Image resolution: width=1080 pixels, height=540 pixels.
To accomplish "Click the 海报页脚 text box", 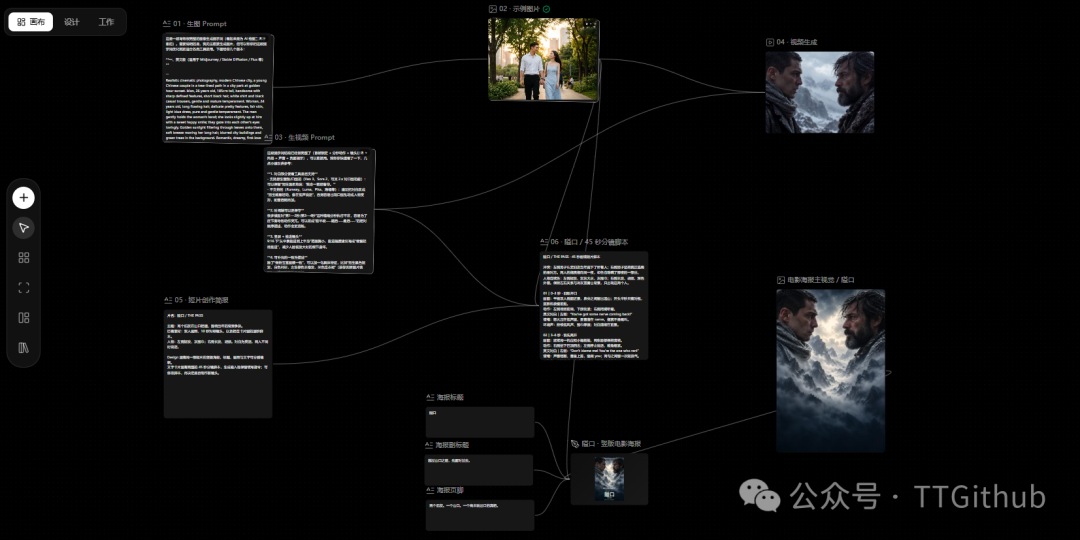I will click(479, 515).
